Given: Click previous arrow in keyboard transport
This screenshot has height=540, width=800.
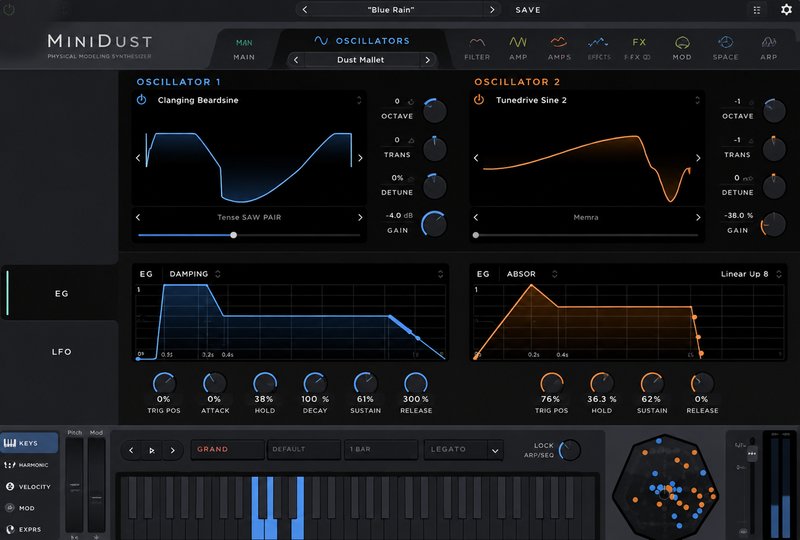Looking at the screenshot, I should click(x=131, y=450).
